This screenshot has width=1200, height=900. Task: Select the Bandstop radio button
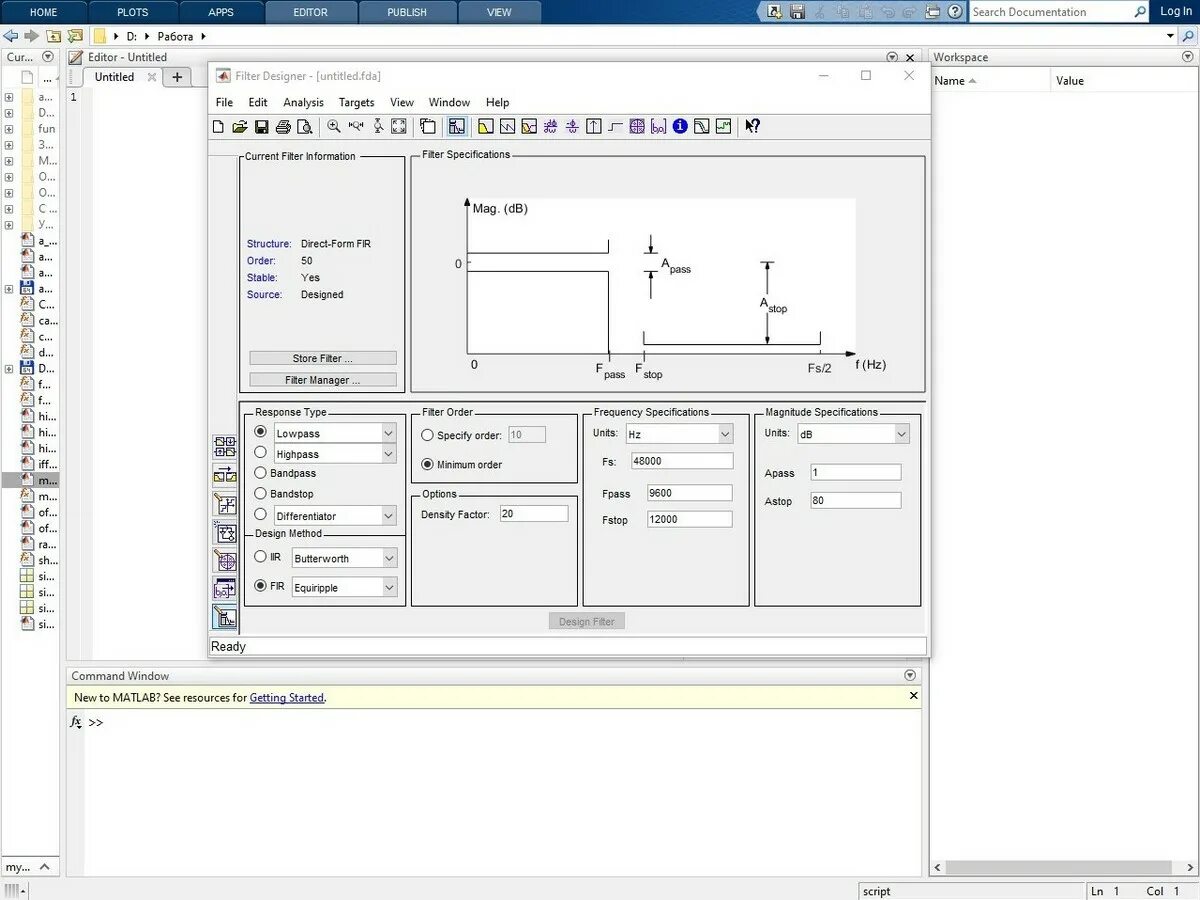point(261,493)
